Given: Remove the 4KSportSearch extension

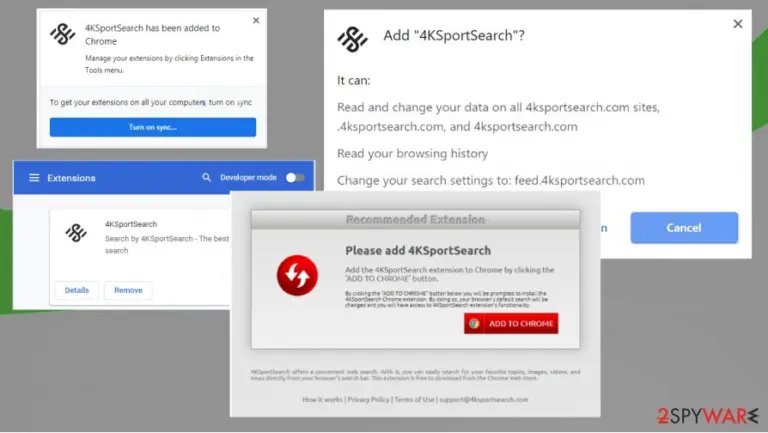Looking at the screenshot, I should 128,290.
